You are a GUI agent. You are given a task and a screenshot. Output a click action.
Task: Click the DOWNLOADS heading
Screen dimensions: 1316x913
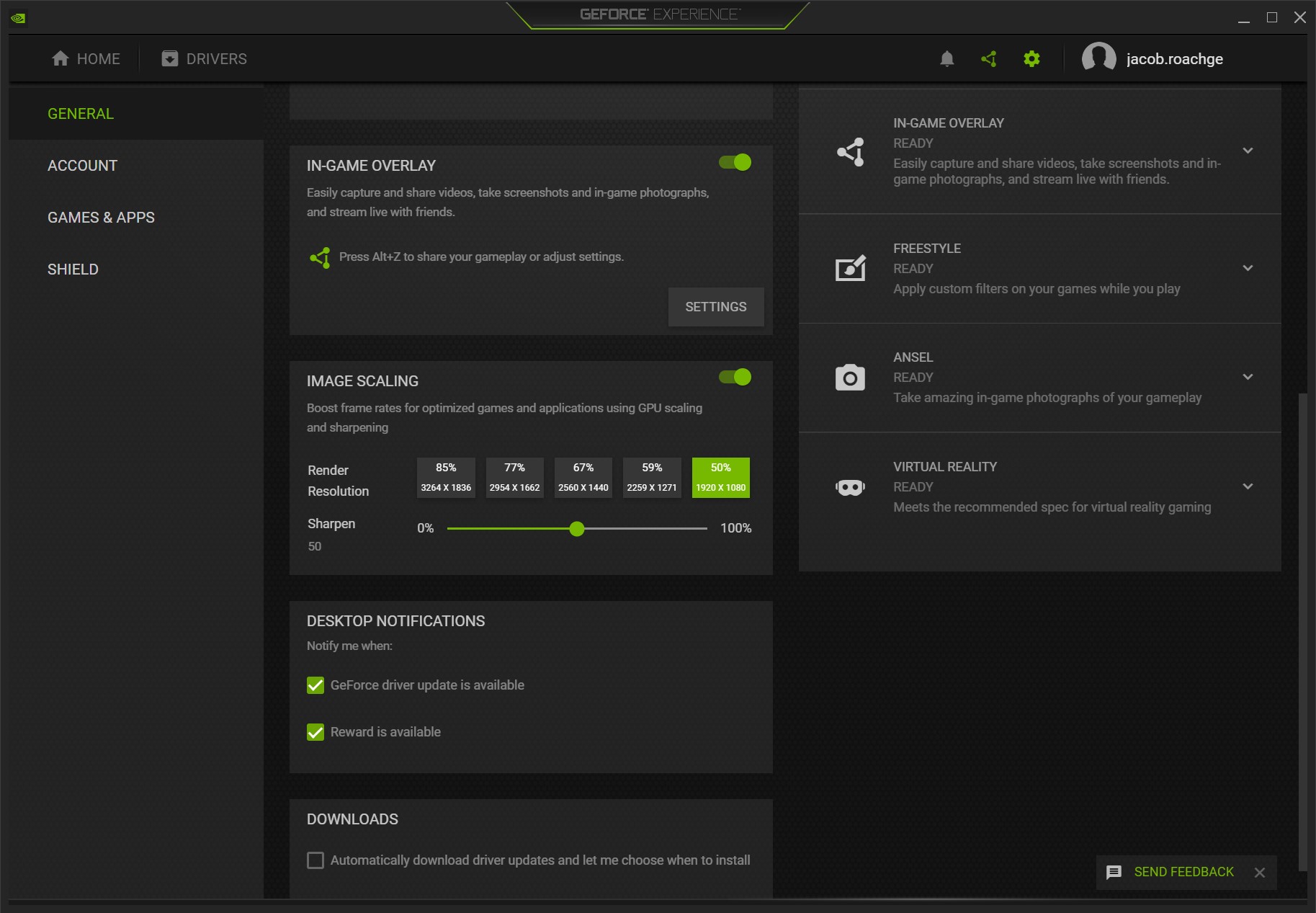pyautogui.click(x=352, y=819)
